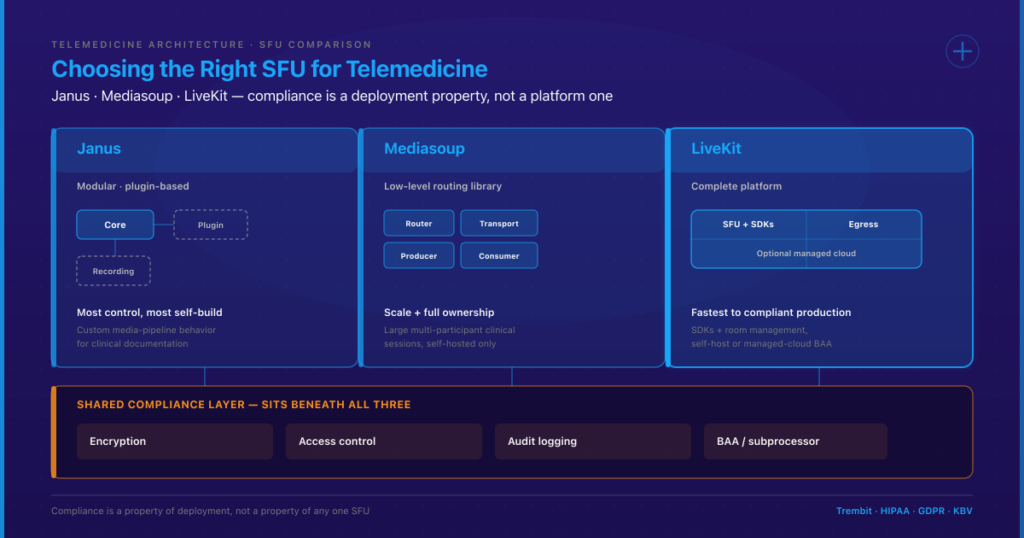Screen dimensions: 1024x538
Task: Click 'Trembit · HIPAA · GDPR · KBV' footer text
Action: pos(904,511)
